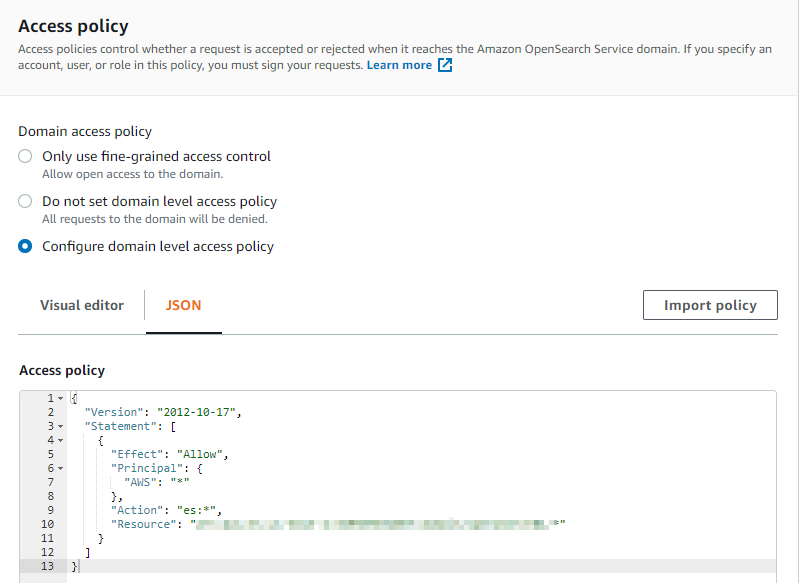Fold the Principal block on line 6
The width and height of the screenshot is (799, 583).
coord(61,468)
